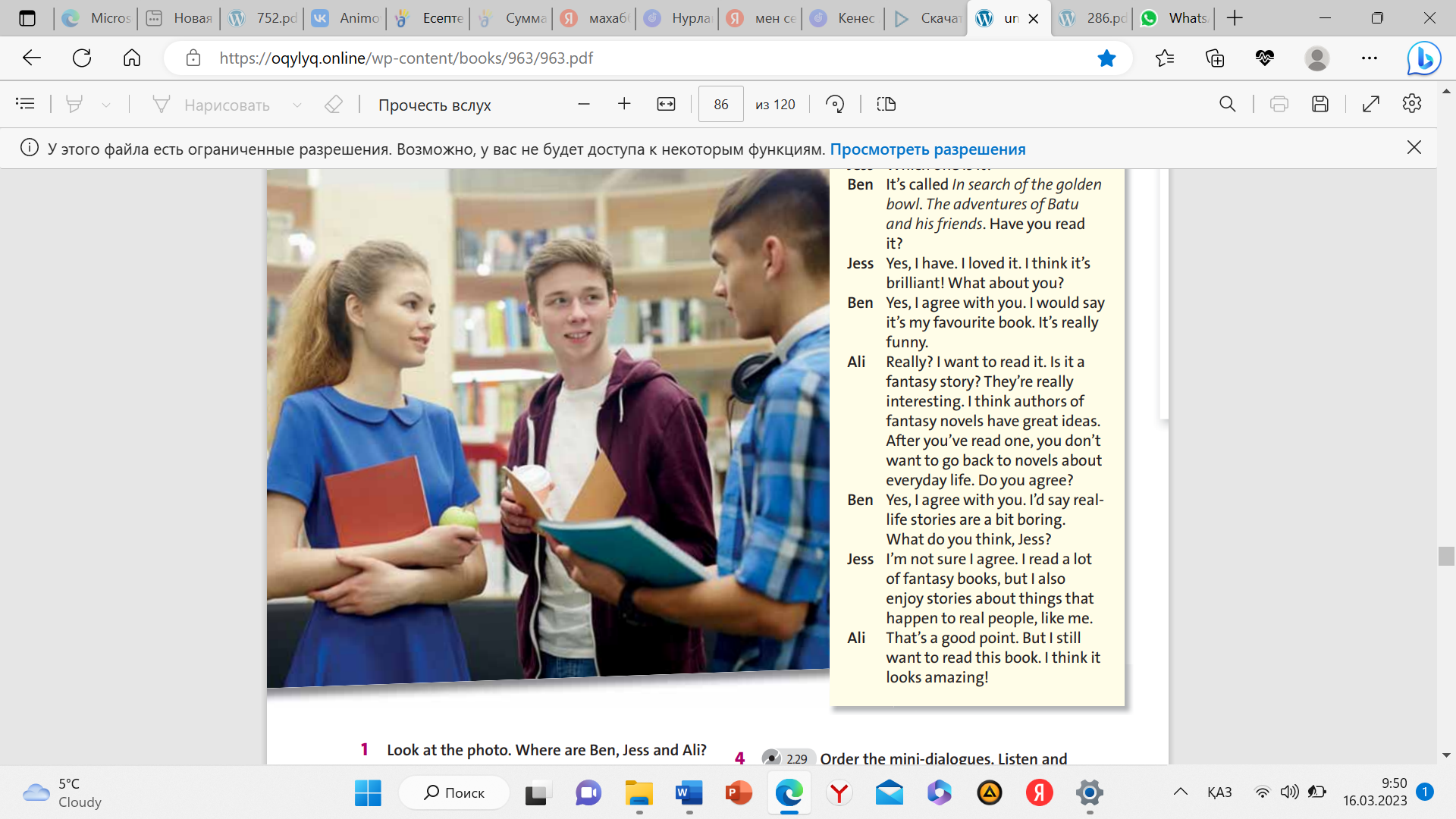The height and width of the screenshot is (819, 1456).
Task: Zoom in with the plus icon
Action: click(x=624, y=104)
